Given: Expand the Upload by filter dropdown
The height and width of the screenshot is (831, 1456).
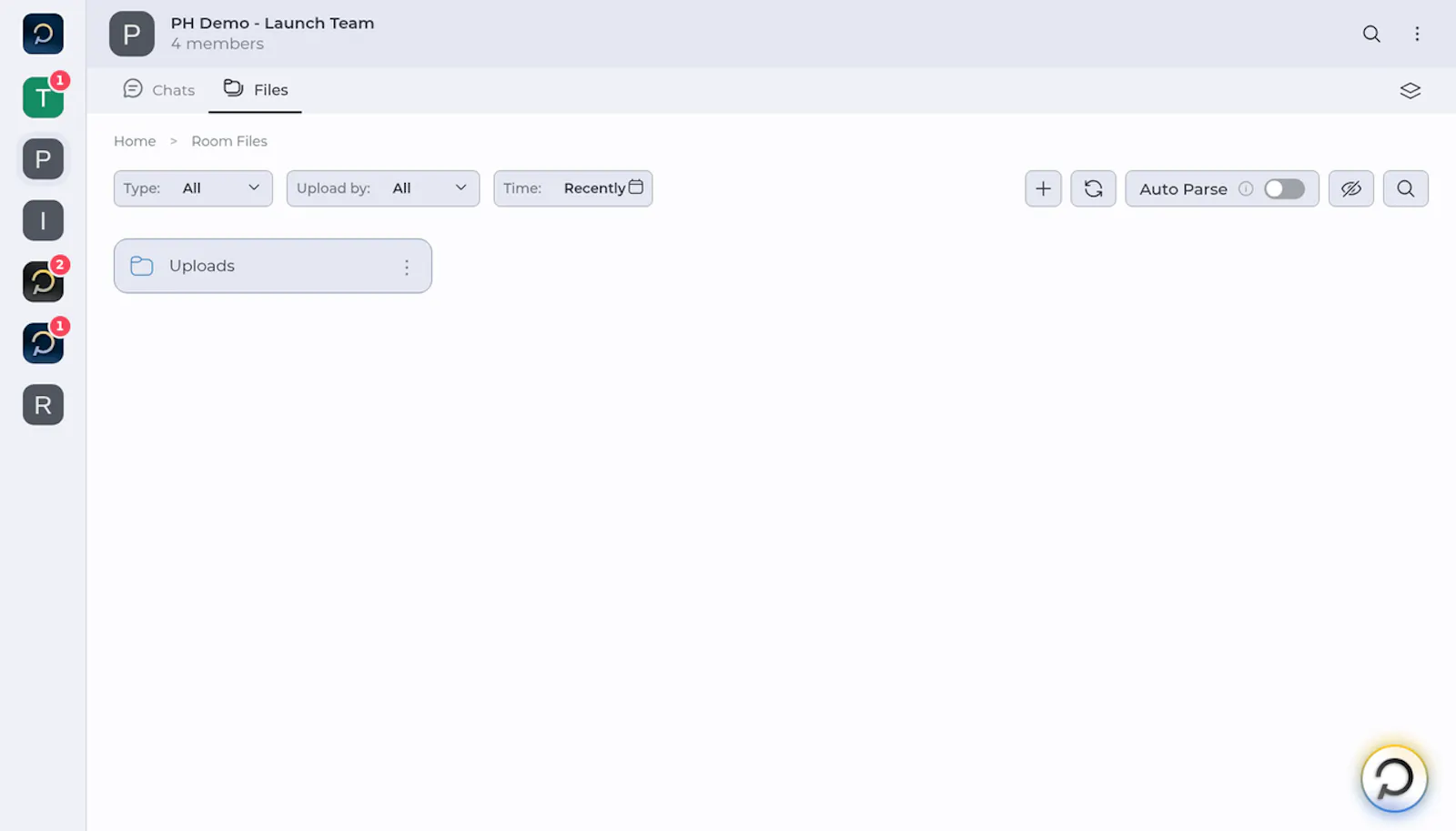Looking at the screenshot, I should [x=383, y=188].
